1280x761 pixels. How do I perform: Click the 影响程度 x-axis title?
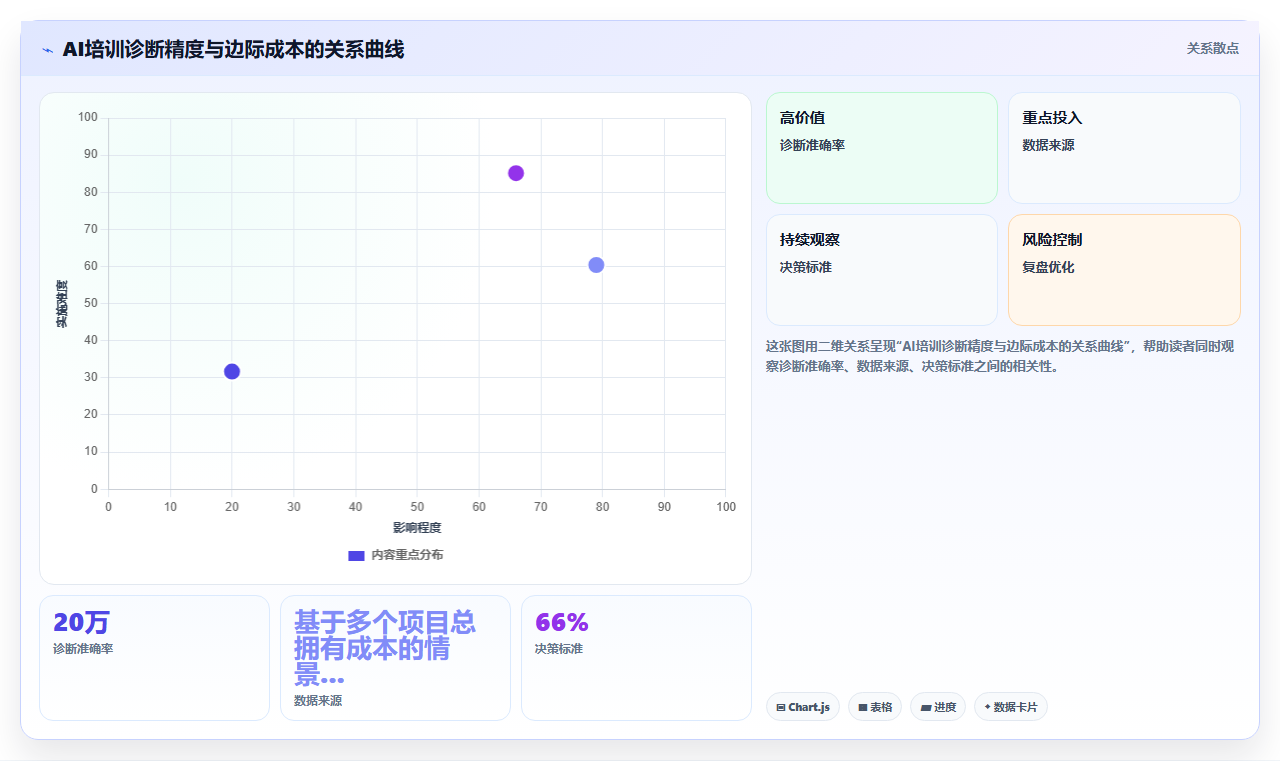(417, 528)
